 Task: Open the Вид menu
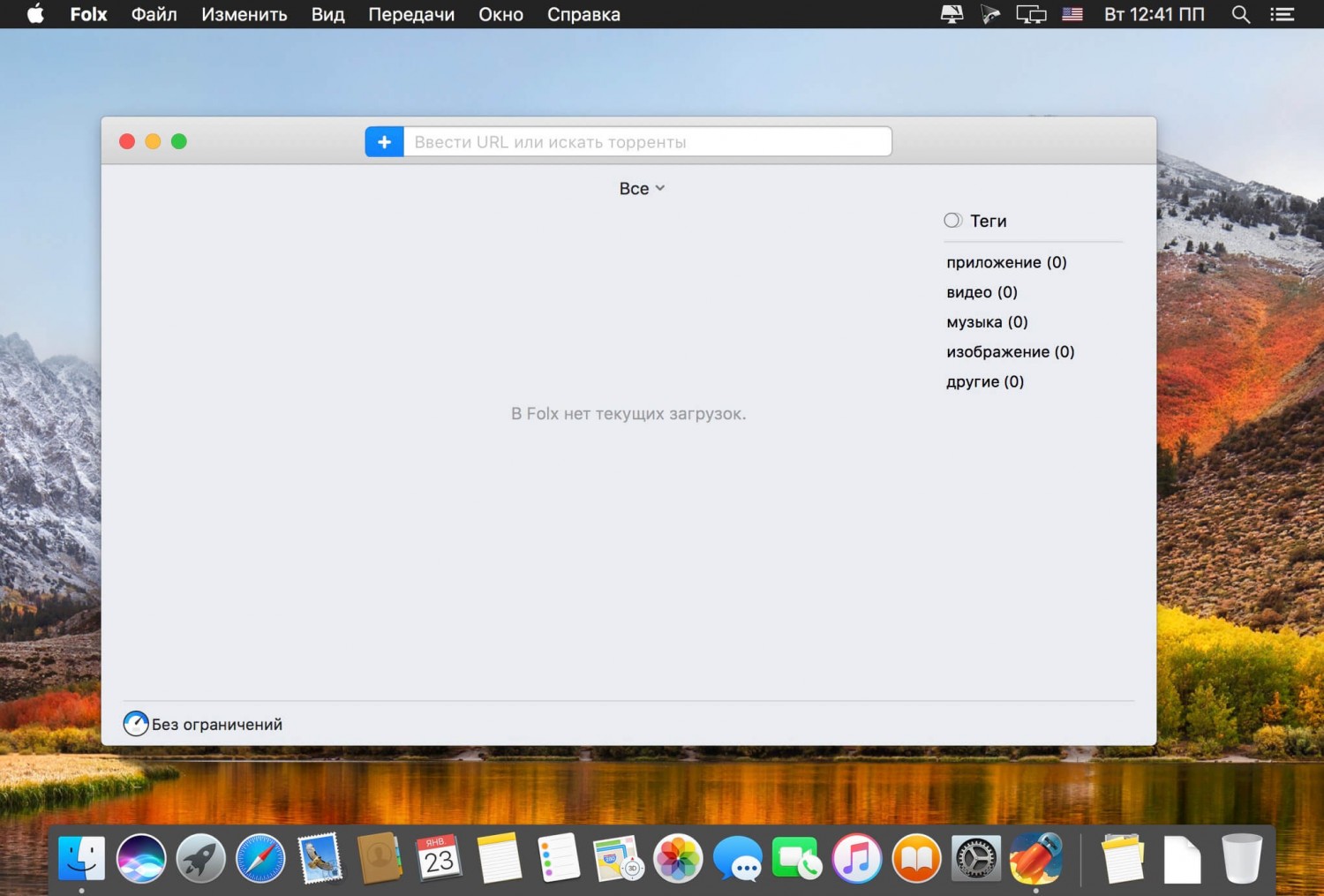tap(327, 14)
